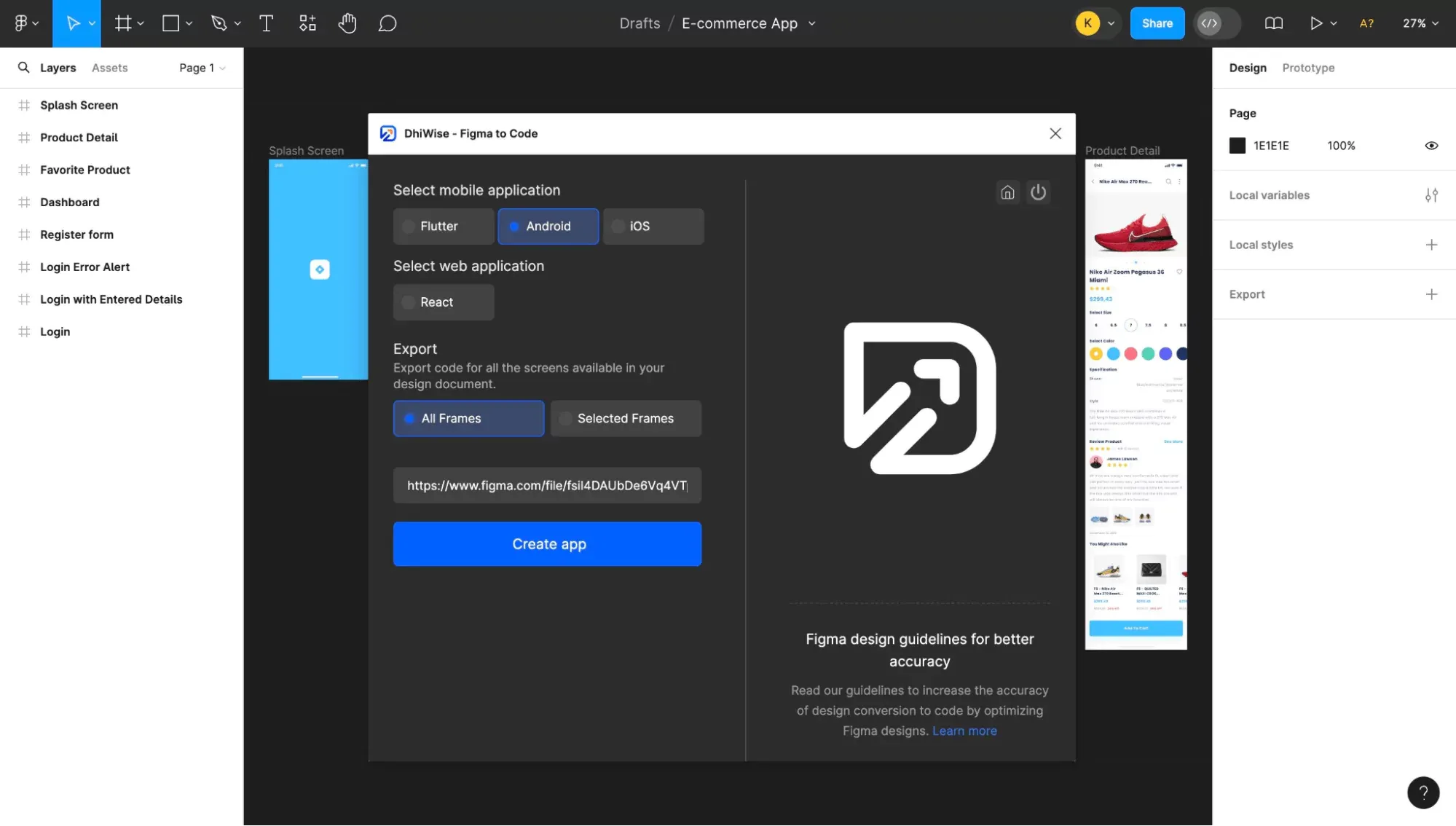Switch to the Prototype tab
1456x826 pixels.
click(1308, 68)
